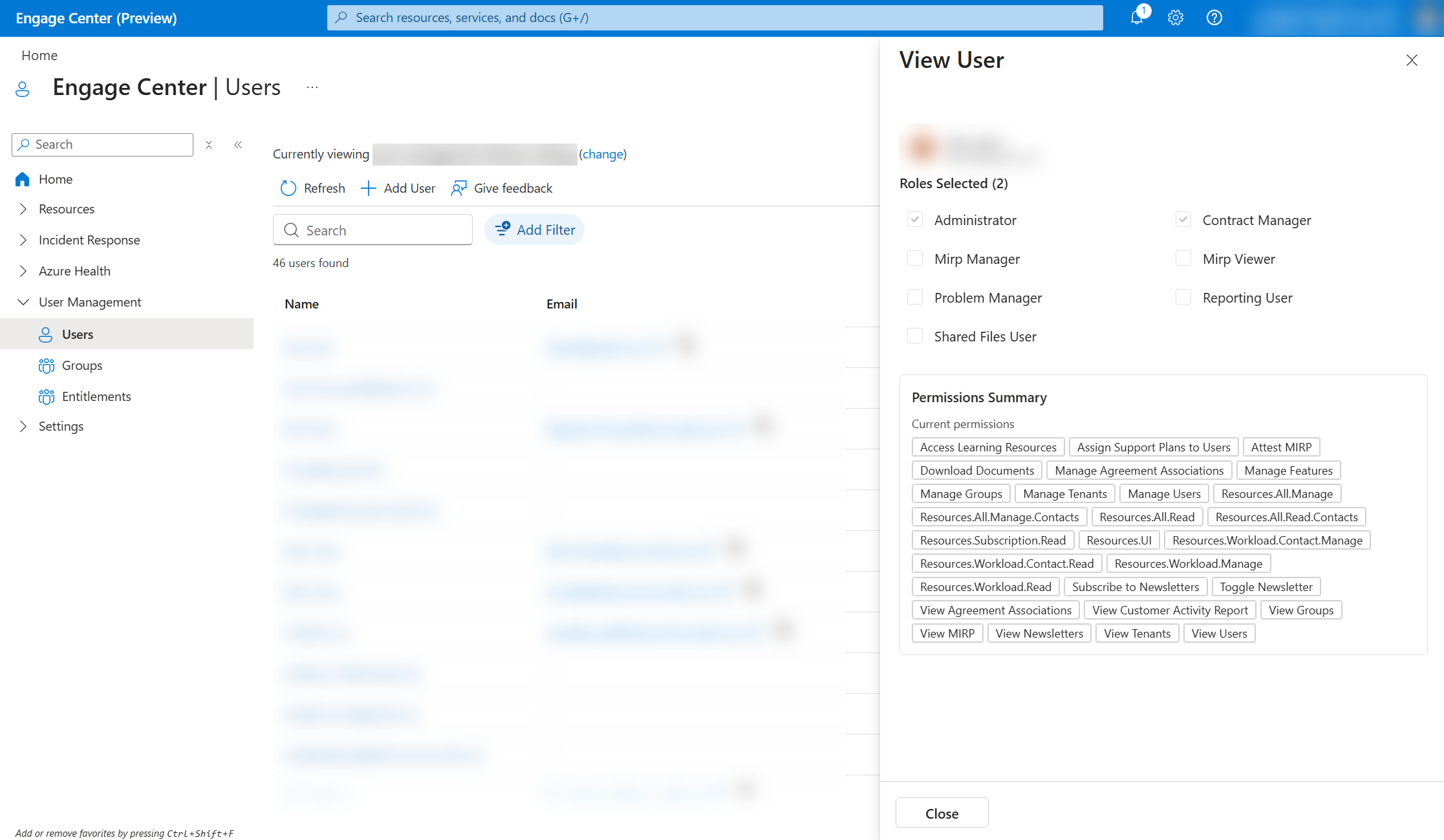Click the Resources.UI permission tag
1444x840 pixels.
1119,541
